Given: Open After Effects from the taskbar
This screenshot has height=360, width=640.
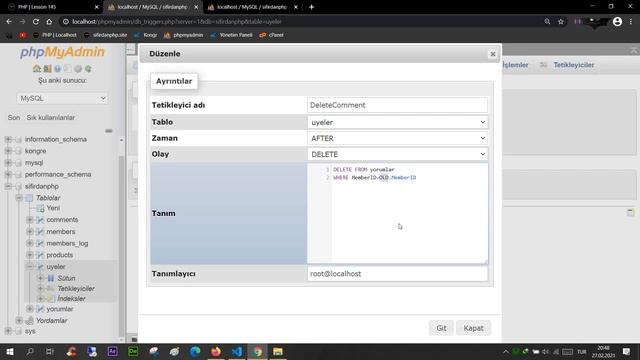Looking at the screenshot, I should coord(112,351).
